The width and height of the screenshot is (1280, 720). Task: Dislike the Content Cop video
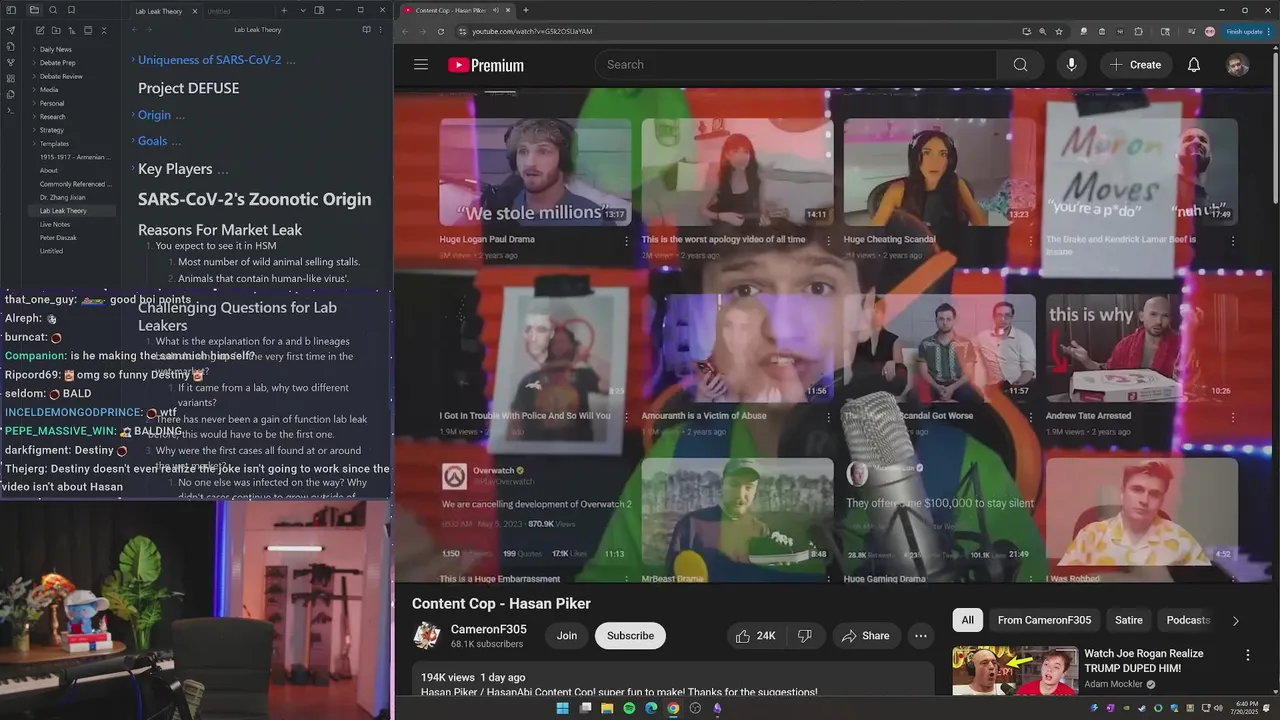tap(804, 636)
